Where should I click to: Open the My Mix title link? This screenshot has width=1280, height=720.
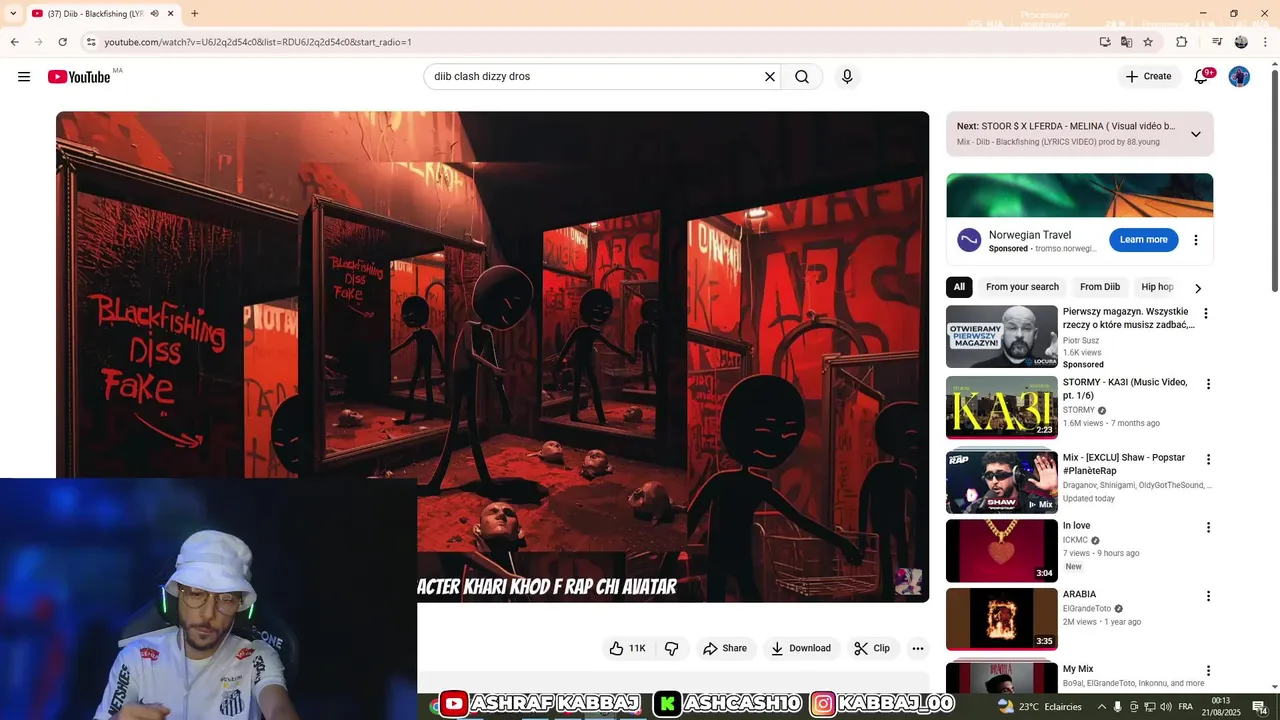pos(1078,669)
